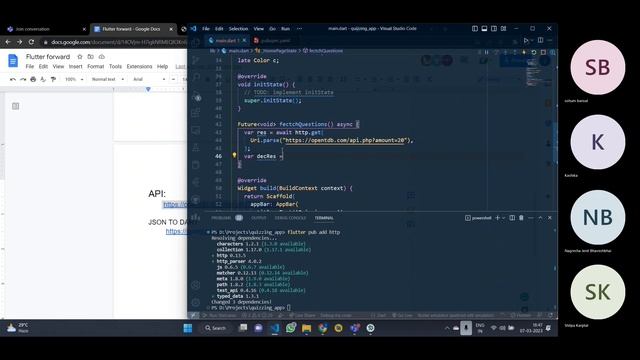Close the VS Code terminal panel
The width and height of the screenshot is (640, 360).
550,218
